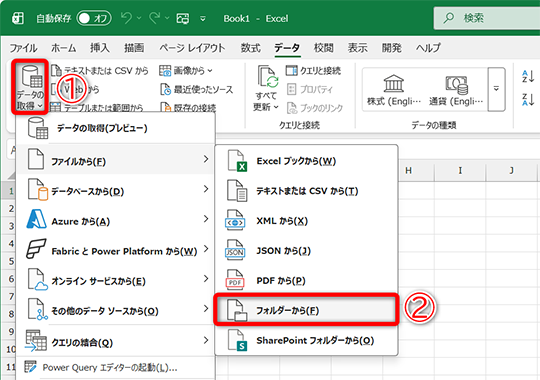Open the クエリの結合(Q) submenu
The height and width of the screenshot is (380, 540).
(115, 341)
